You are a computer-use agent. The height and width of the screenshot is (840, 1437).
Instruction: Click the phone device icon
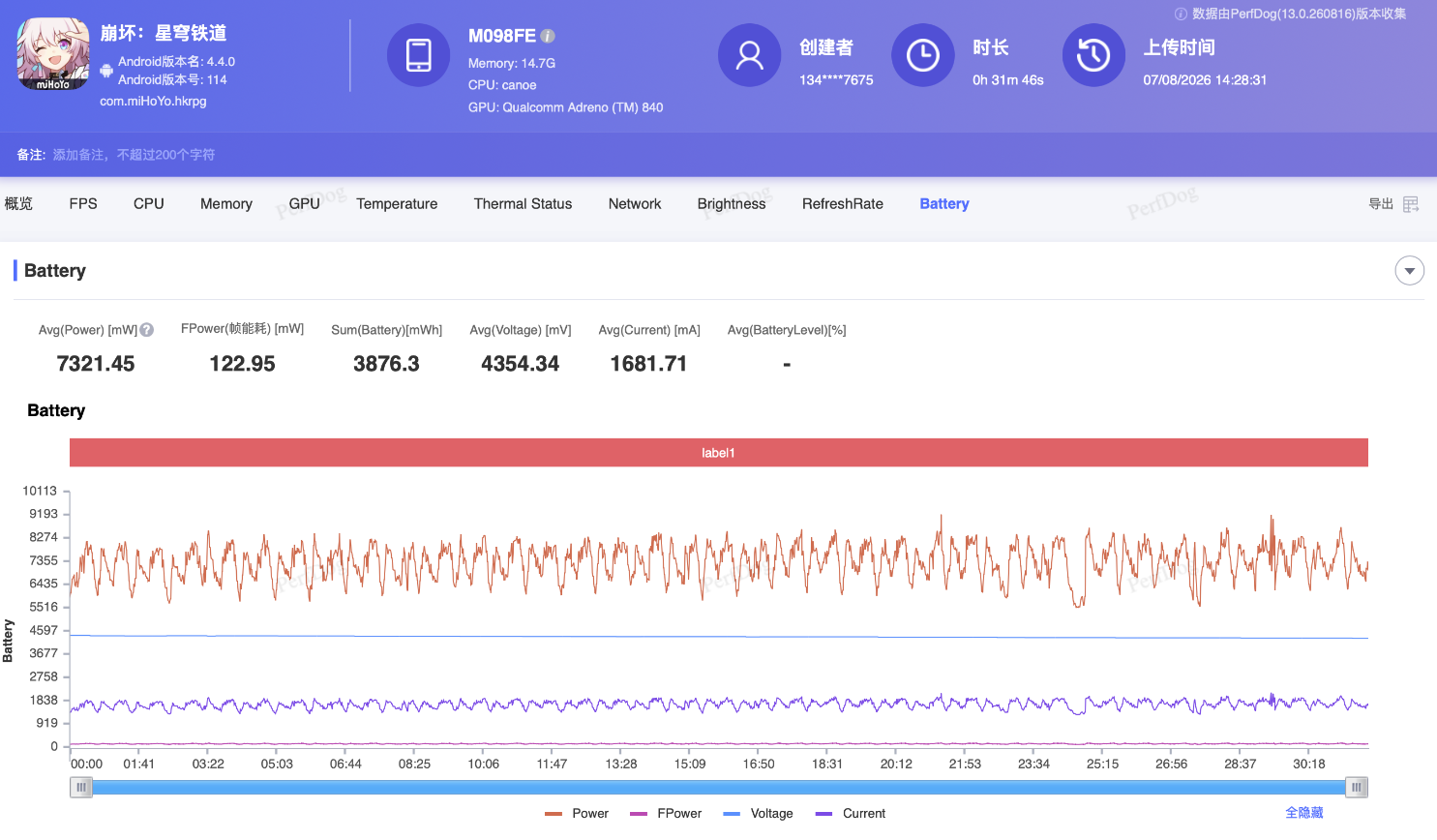(x=419, y=55)
